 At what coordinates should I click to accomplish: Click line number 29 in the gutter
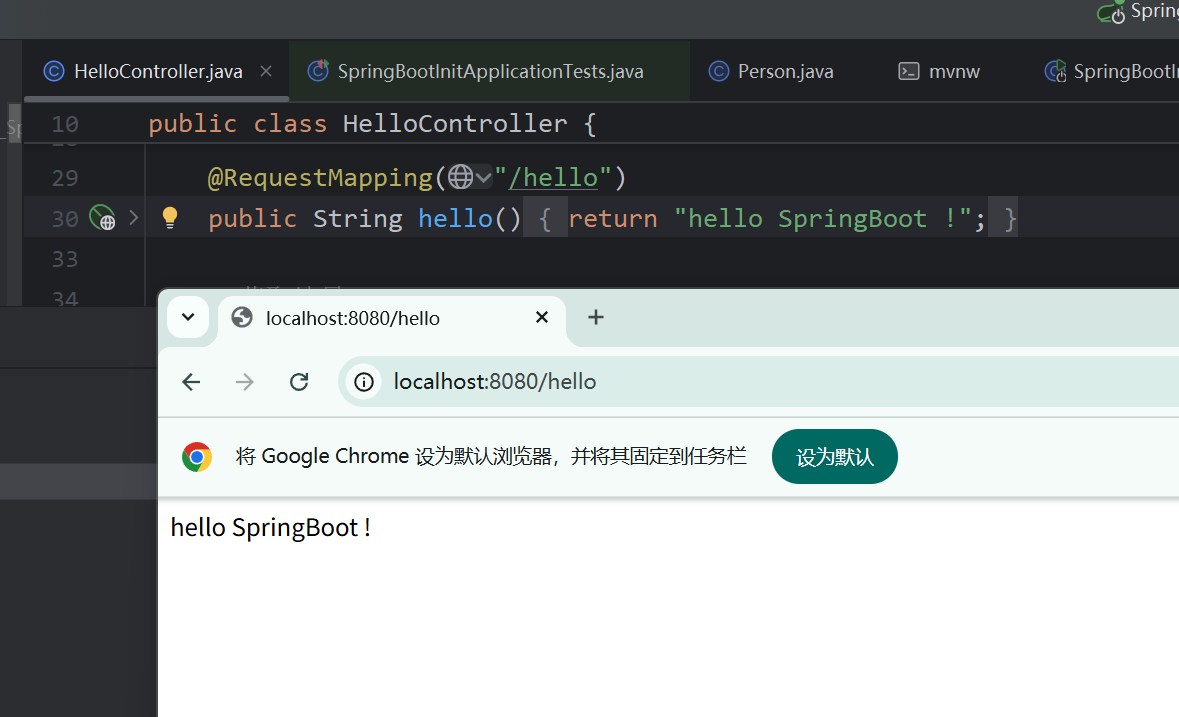[x=65, y=178]
